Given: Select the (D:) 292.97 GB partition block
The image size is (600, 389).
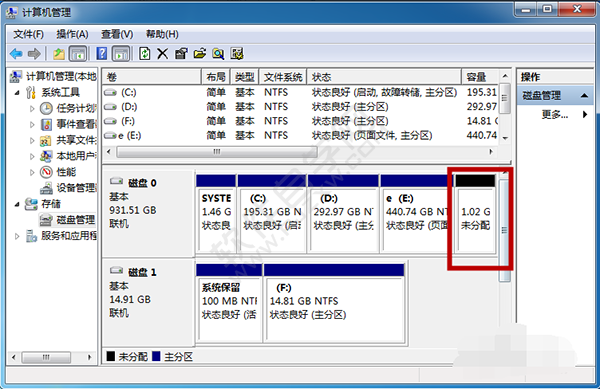Looking at the screenshot, I should click(x=343, y=213).
